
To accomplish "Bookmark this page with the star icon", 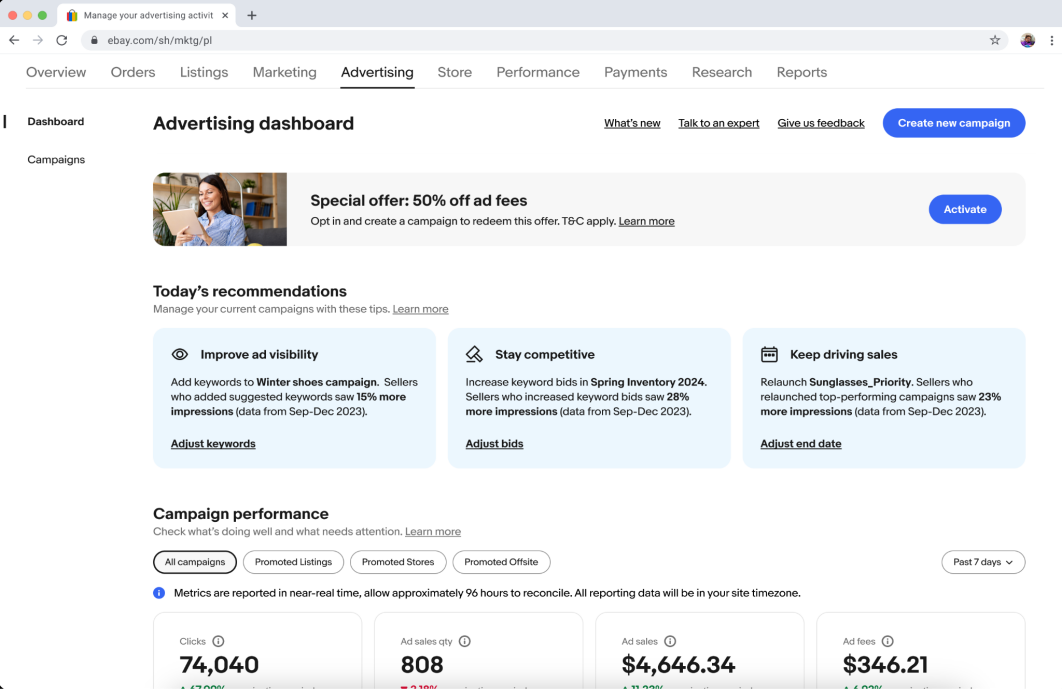I will pos(994,40).
